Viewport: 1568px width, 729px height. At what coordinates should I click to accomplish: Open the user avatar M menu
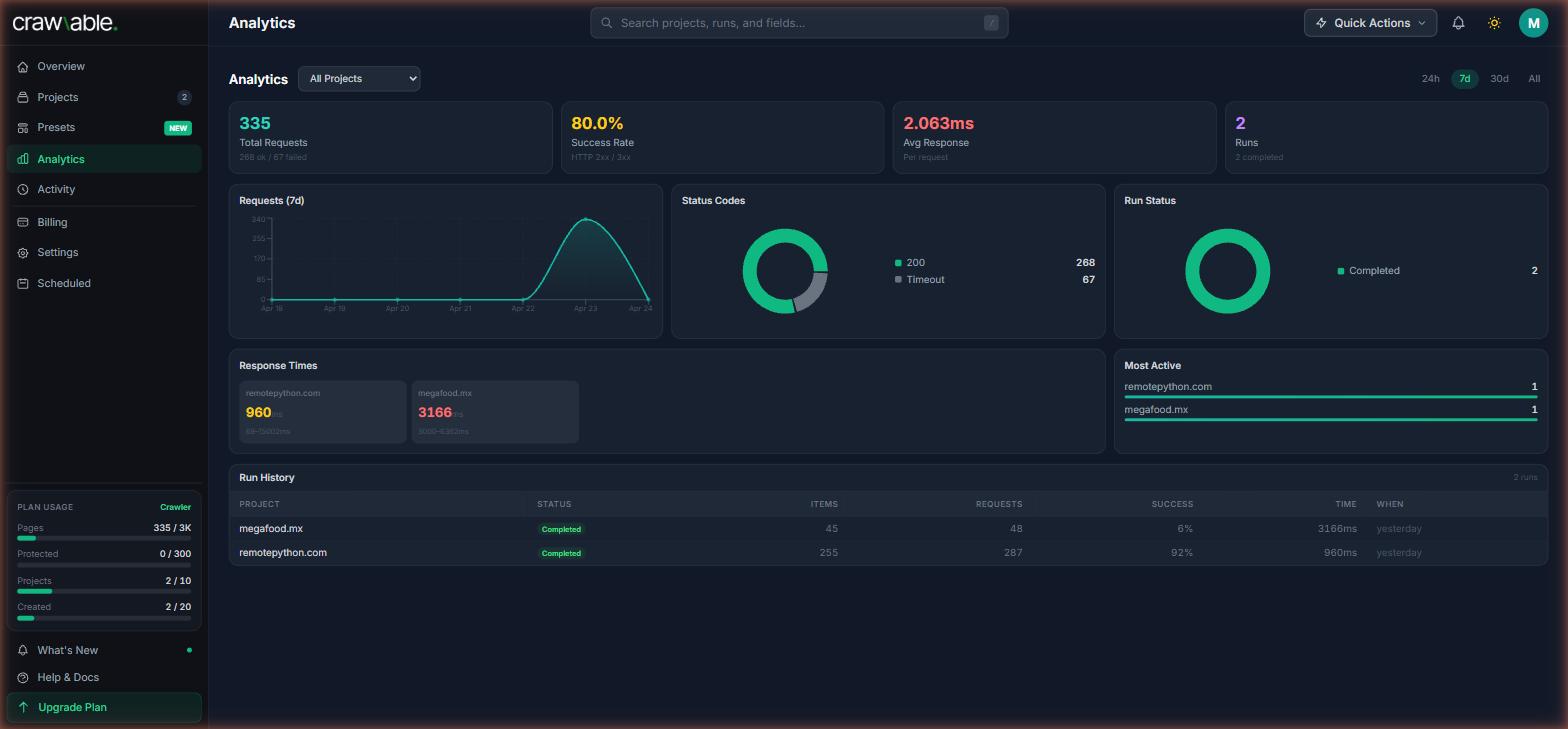pos(1533,23)
